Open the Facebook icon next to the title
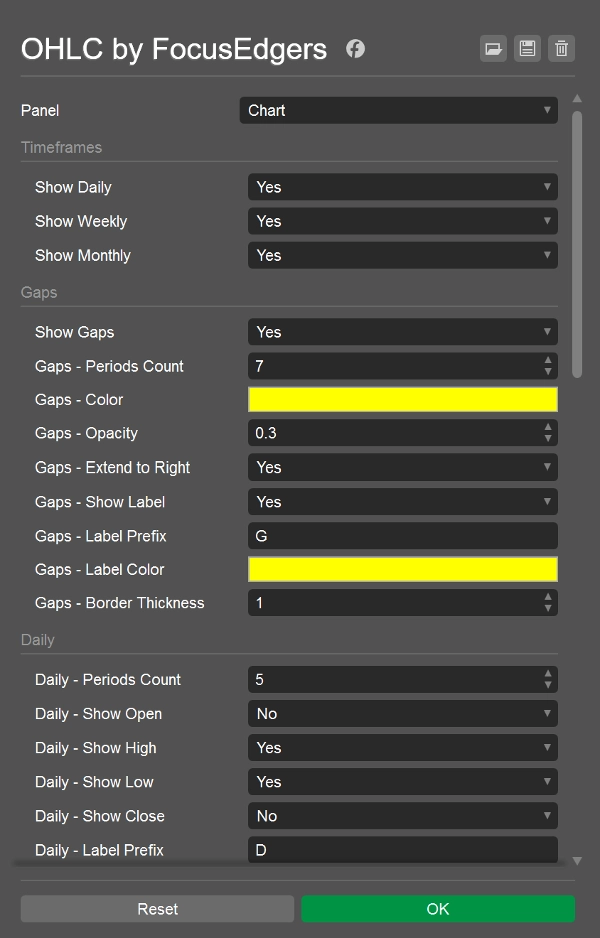The height and width of the screenshot is (938, 600). (x=355, y=48)
